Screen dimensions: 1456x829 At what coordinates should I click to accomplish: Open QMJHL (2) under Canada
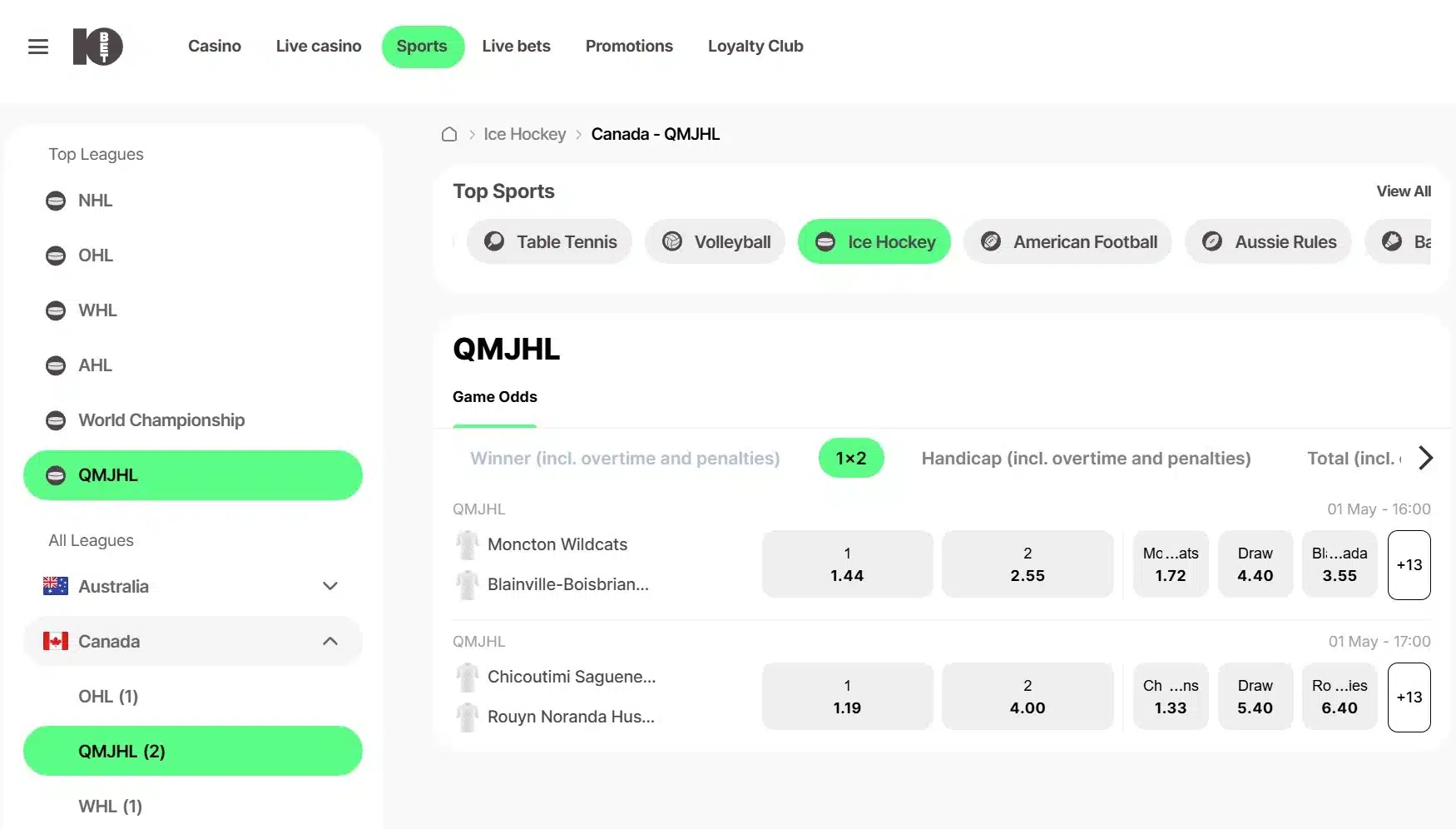(x=193, y=751)
